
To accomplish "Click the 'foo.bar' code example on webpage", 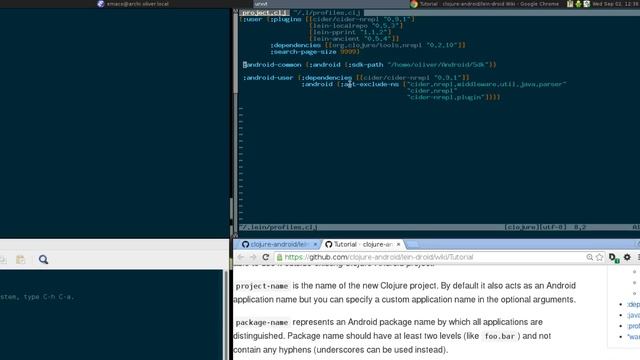I will (x=499, y=336).
